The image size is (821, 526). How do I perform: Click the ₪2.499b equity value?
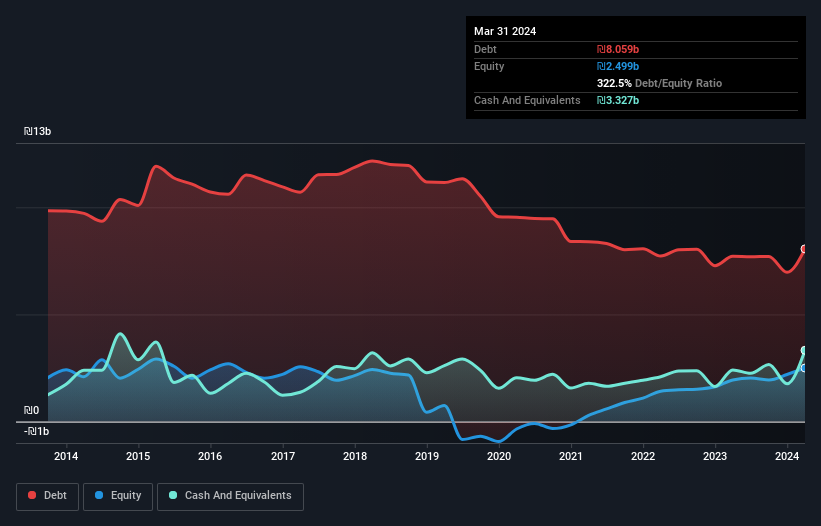pyautogui.click(x=618, y=66)
